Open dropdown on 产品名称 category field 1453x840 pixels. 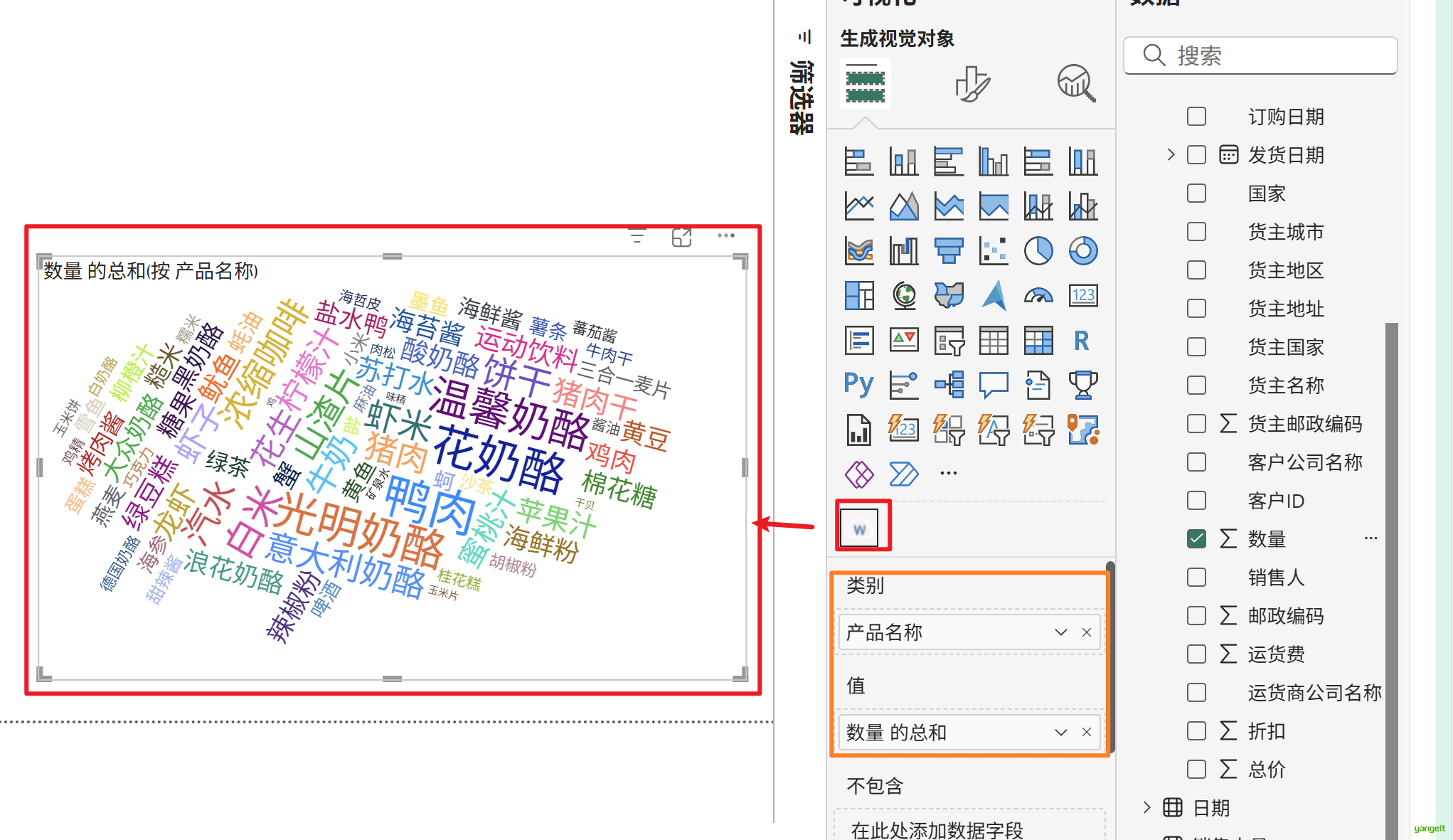[x=1060, y=632]
